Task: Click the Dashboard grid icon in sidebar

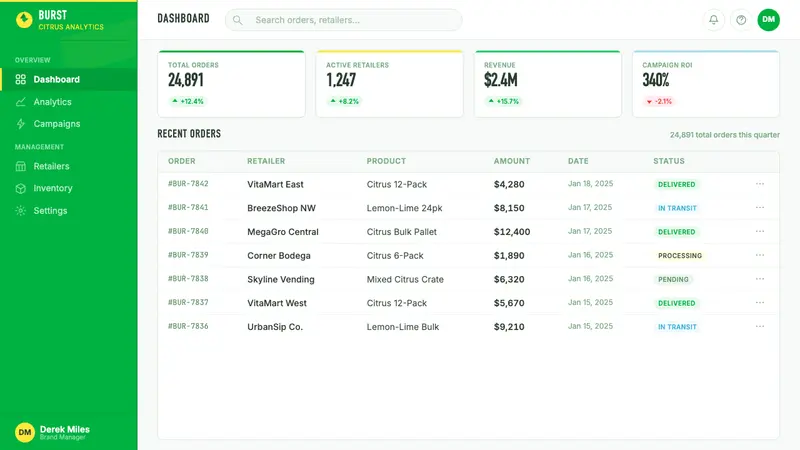Action: click(20, 80)
